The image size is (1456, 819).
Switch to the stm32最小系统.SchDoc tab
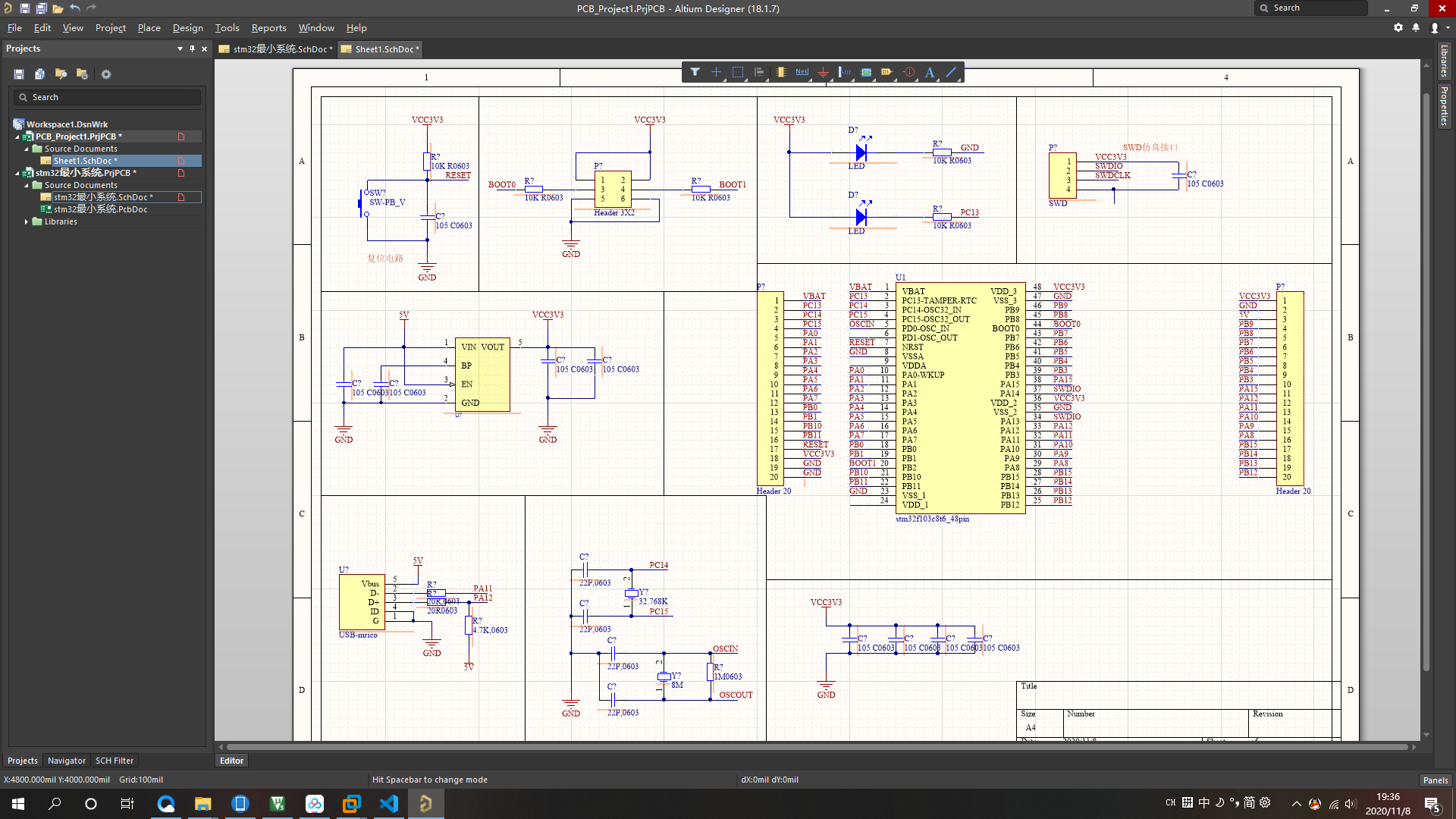point(277,49)
